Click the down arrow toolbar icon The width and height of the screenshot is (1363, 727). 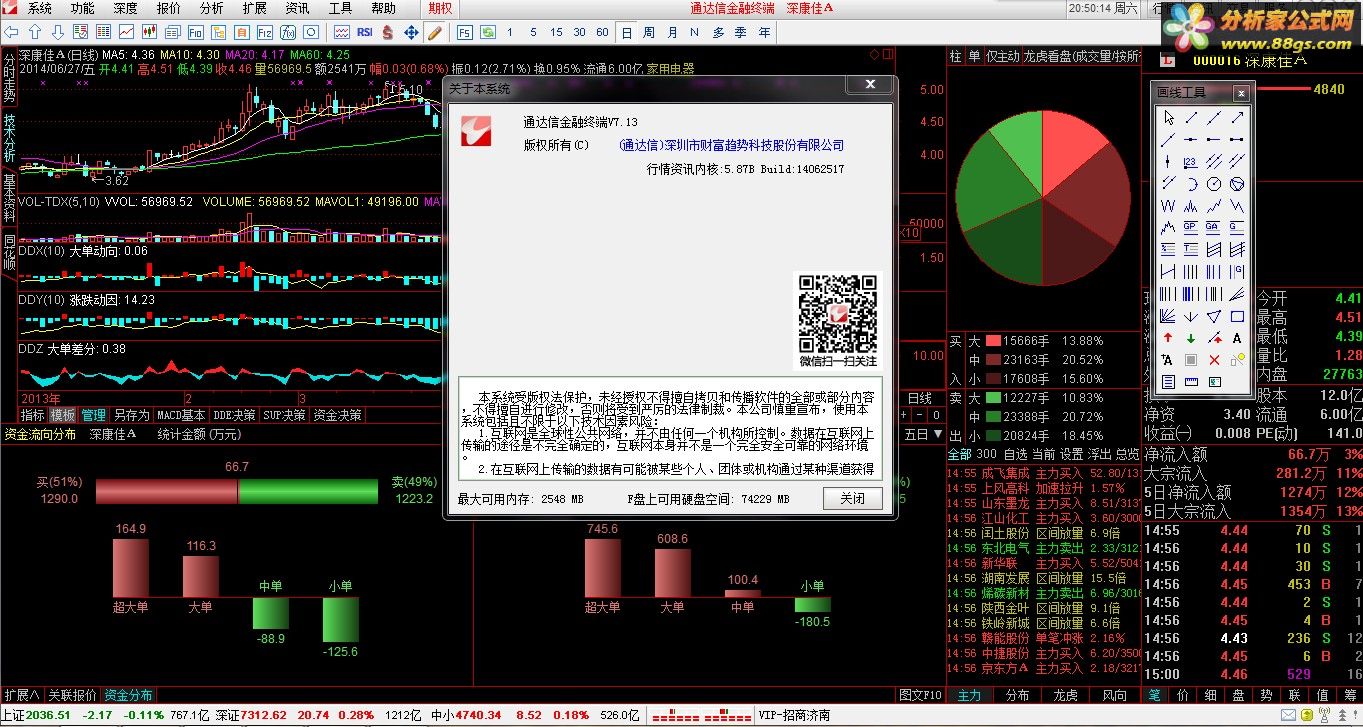point(57,32)
